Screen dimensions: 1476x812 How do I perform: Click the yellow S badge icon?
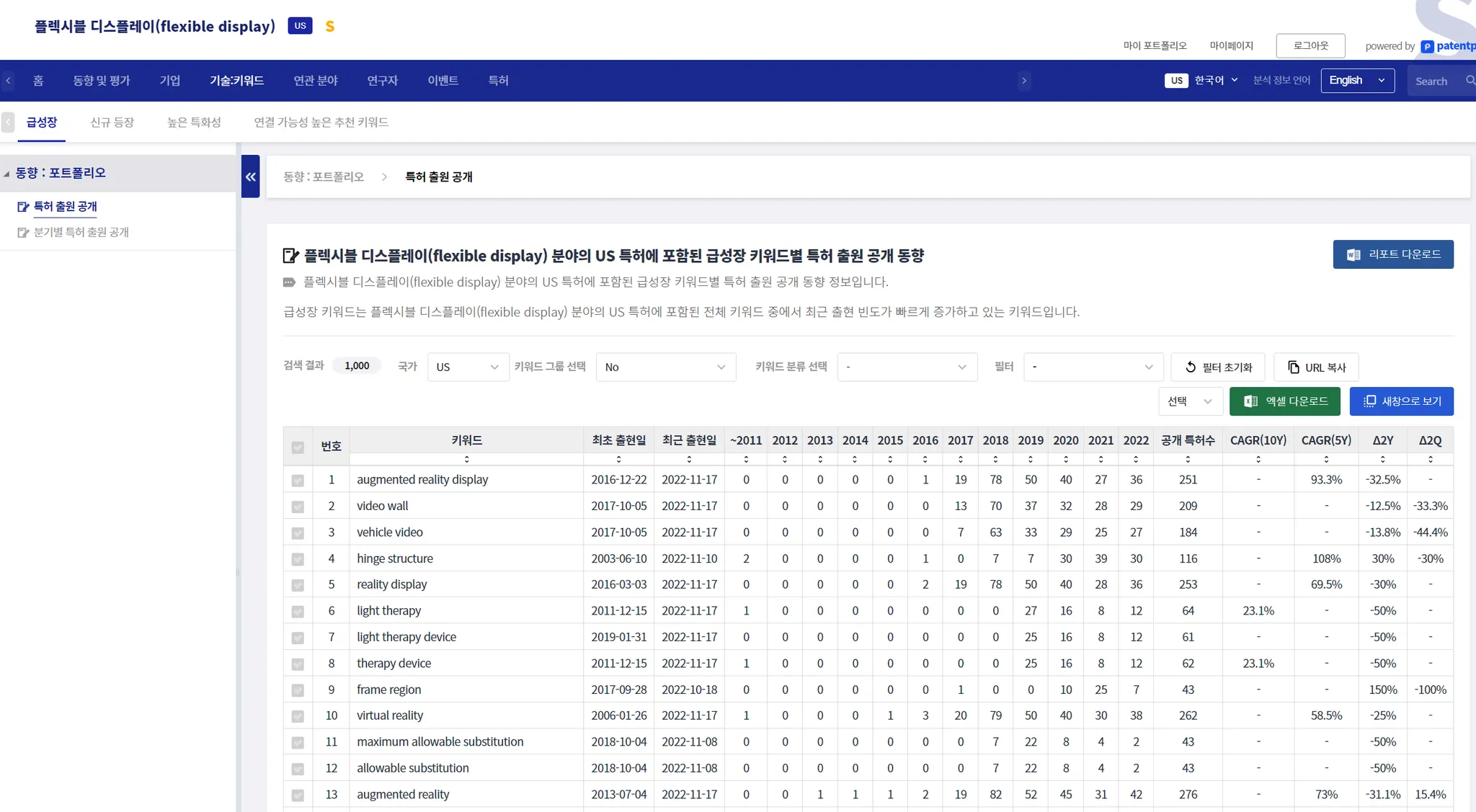click(330, 27)
